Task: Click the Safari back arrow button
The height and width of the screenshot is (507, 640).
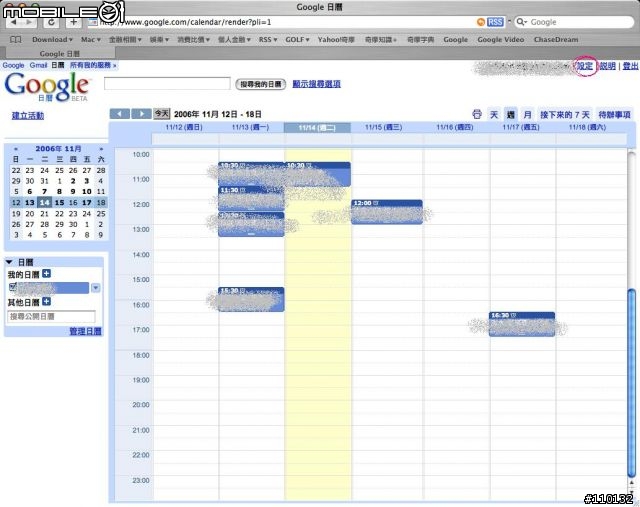Action: click(13, 22)
